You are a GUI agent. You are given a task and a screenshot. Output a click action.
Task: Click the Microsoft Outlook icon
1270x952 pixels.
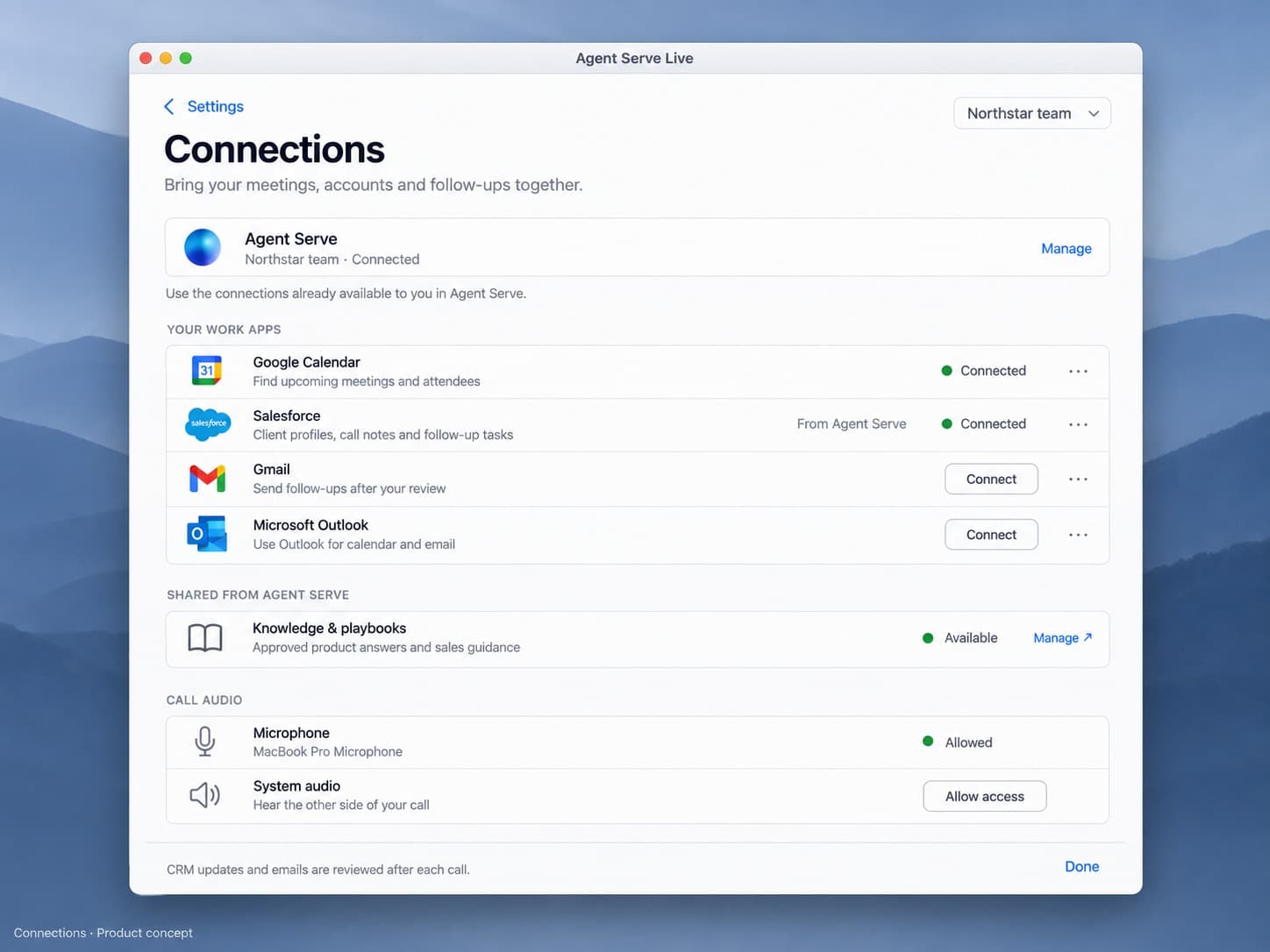click(x=207, y=534)
